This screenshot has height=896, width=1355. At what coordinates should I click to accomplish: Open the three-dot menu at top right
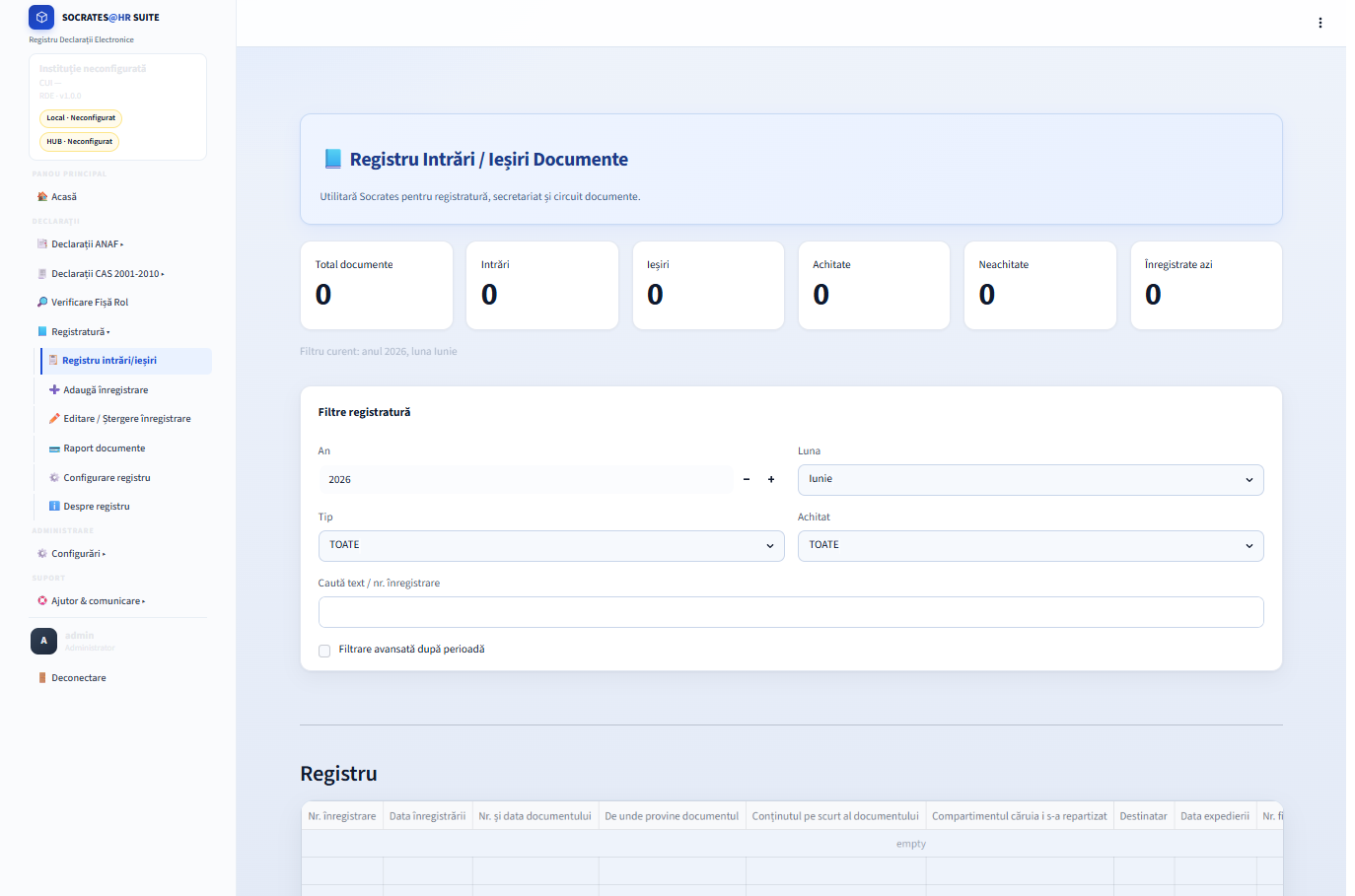(1320, 23)
